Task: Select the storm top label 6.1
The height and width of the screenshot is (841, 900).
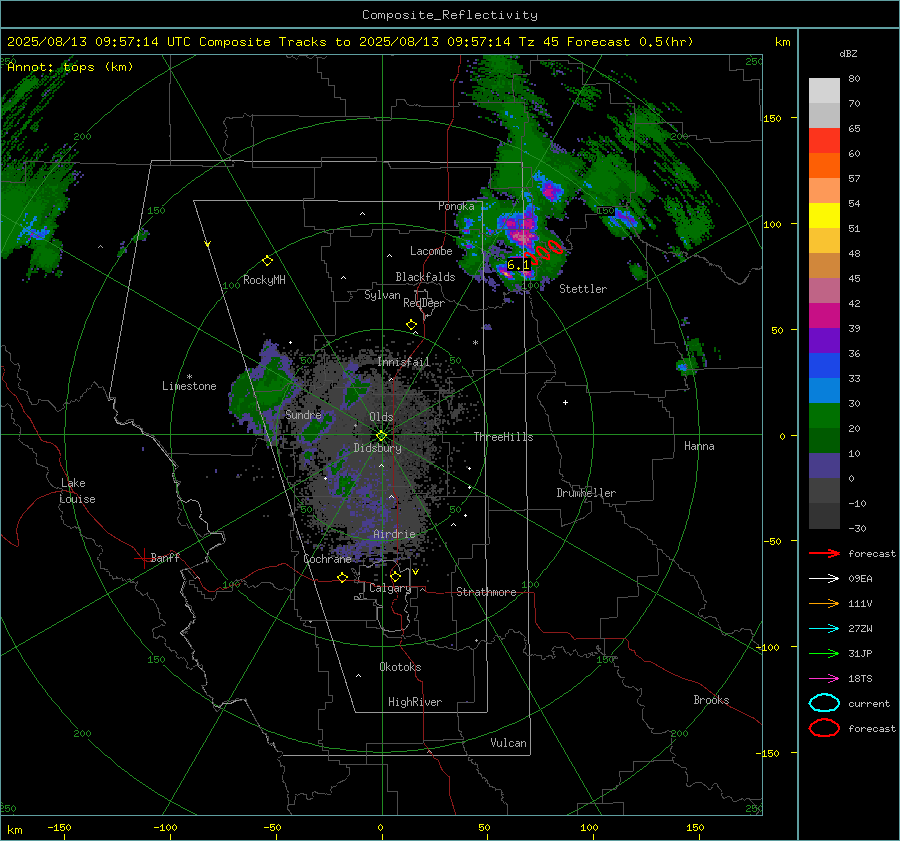Action: (x=518, y=265)
